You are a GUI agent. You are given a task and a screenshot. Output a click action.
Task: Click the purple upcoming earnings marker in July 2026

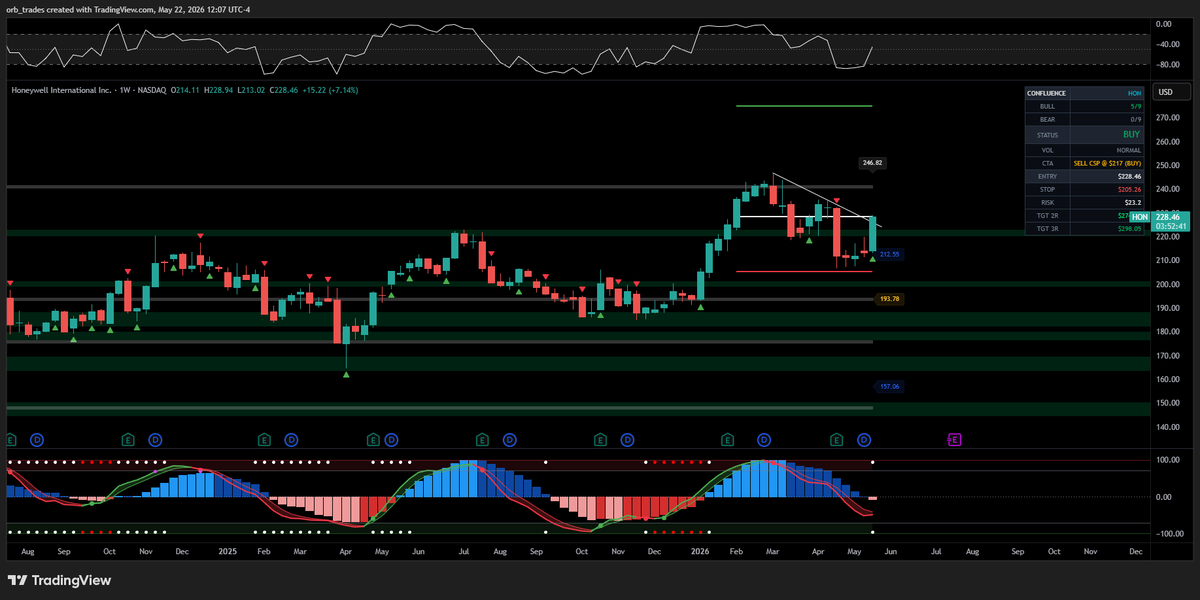pyautogui.click(x=954, y=439)
